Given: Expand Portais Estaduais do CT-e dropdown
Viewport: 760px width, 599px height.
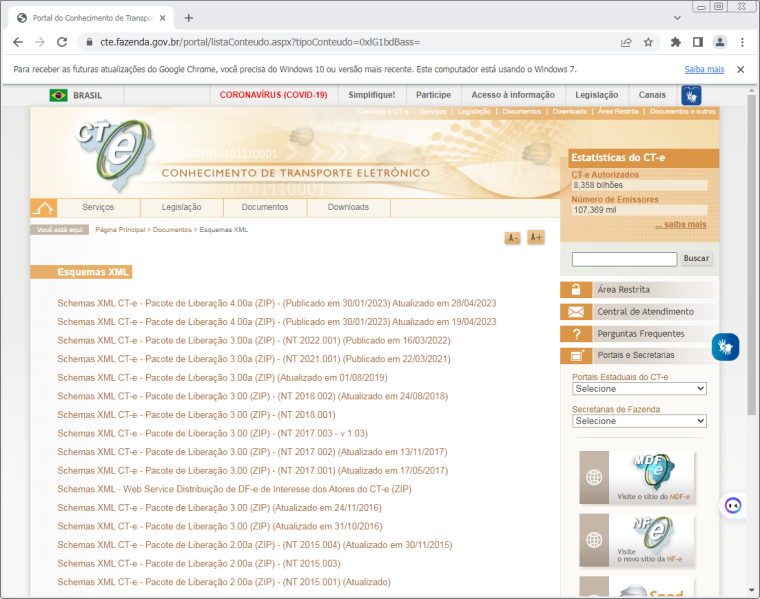Looking at the screenshot, I should click(639, 389).
